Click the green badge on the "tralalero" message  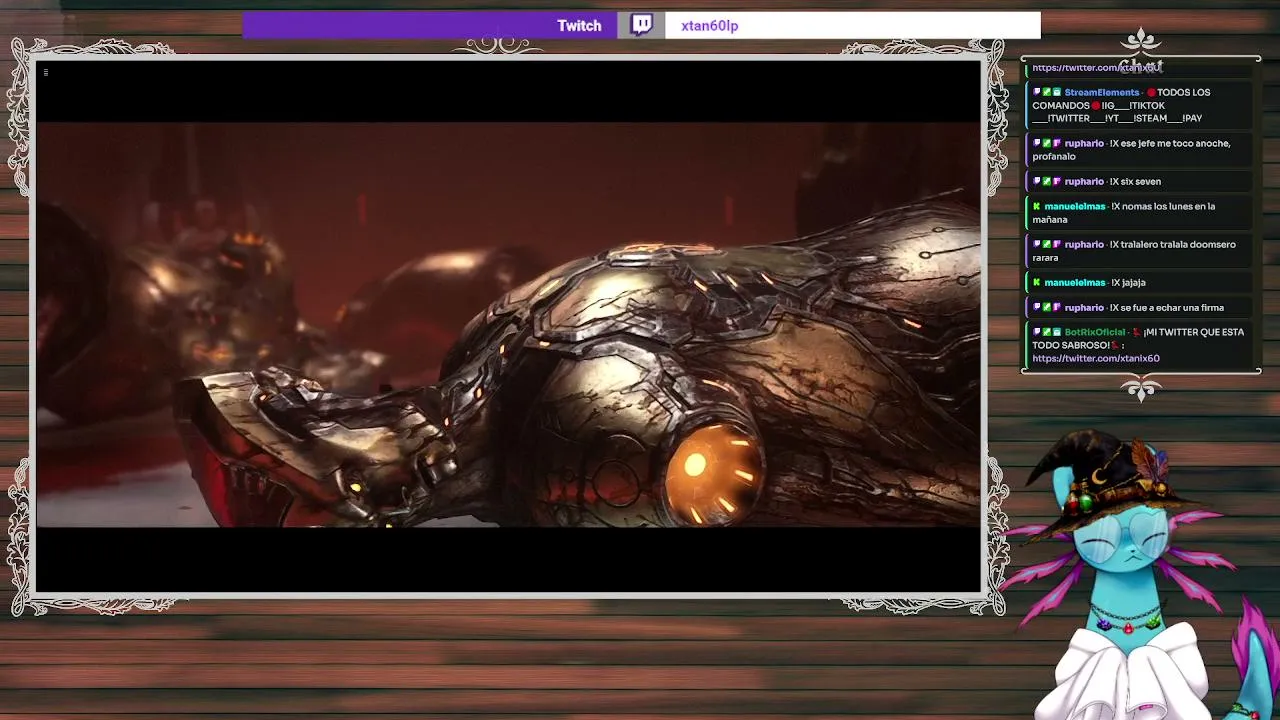[1047, 244]
